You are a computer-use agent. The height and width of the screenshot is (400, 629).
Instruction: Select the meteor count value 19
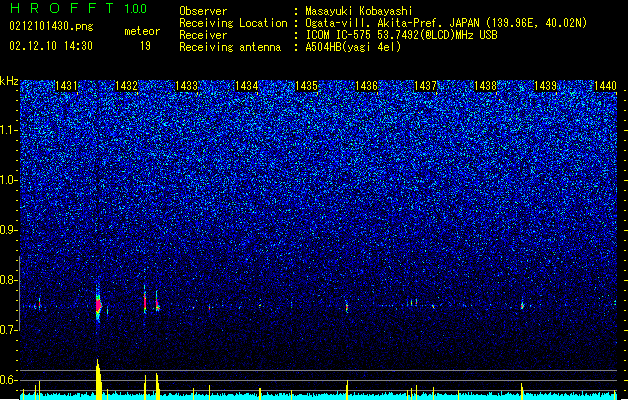pos(145,46)
